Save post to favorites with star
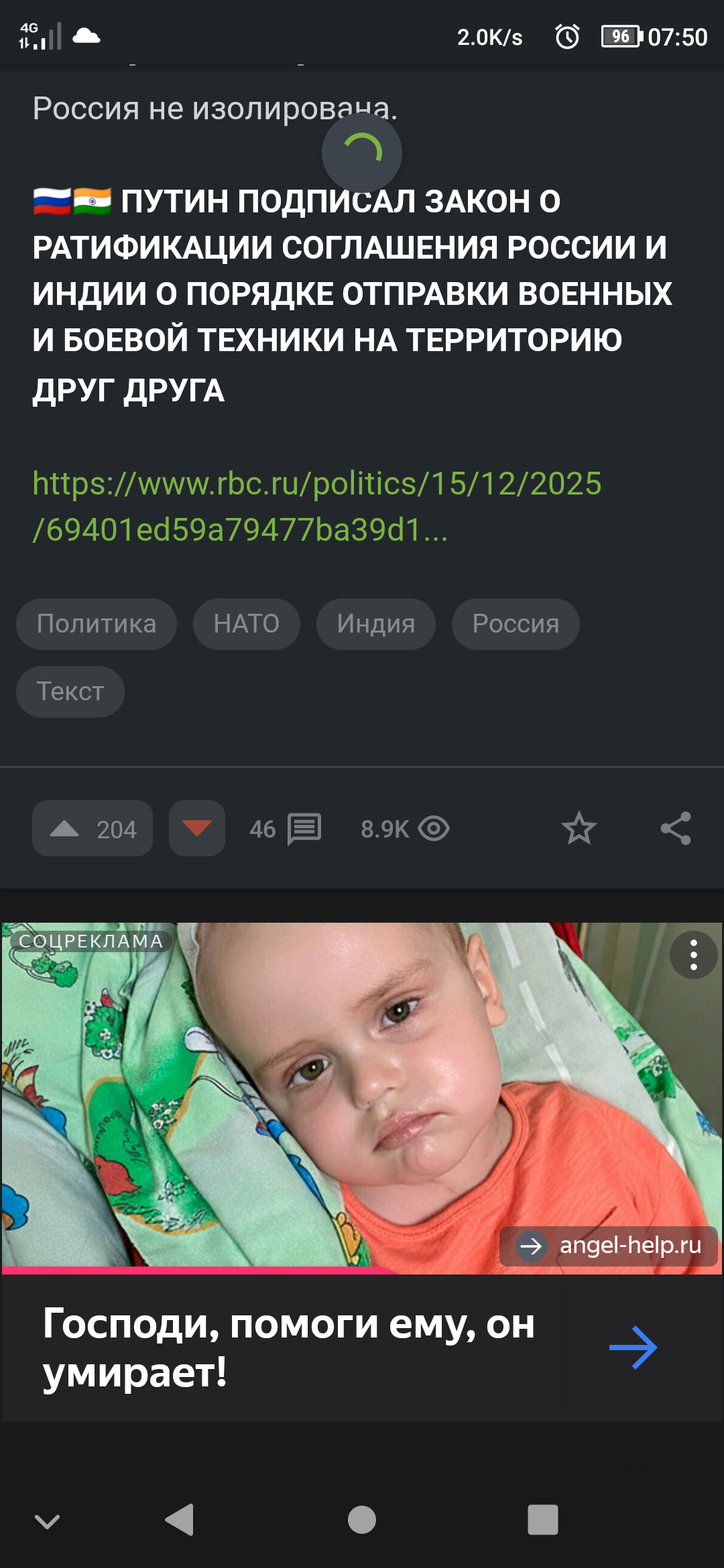724x1568 pixels. (579, 829)
